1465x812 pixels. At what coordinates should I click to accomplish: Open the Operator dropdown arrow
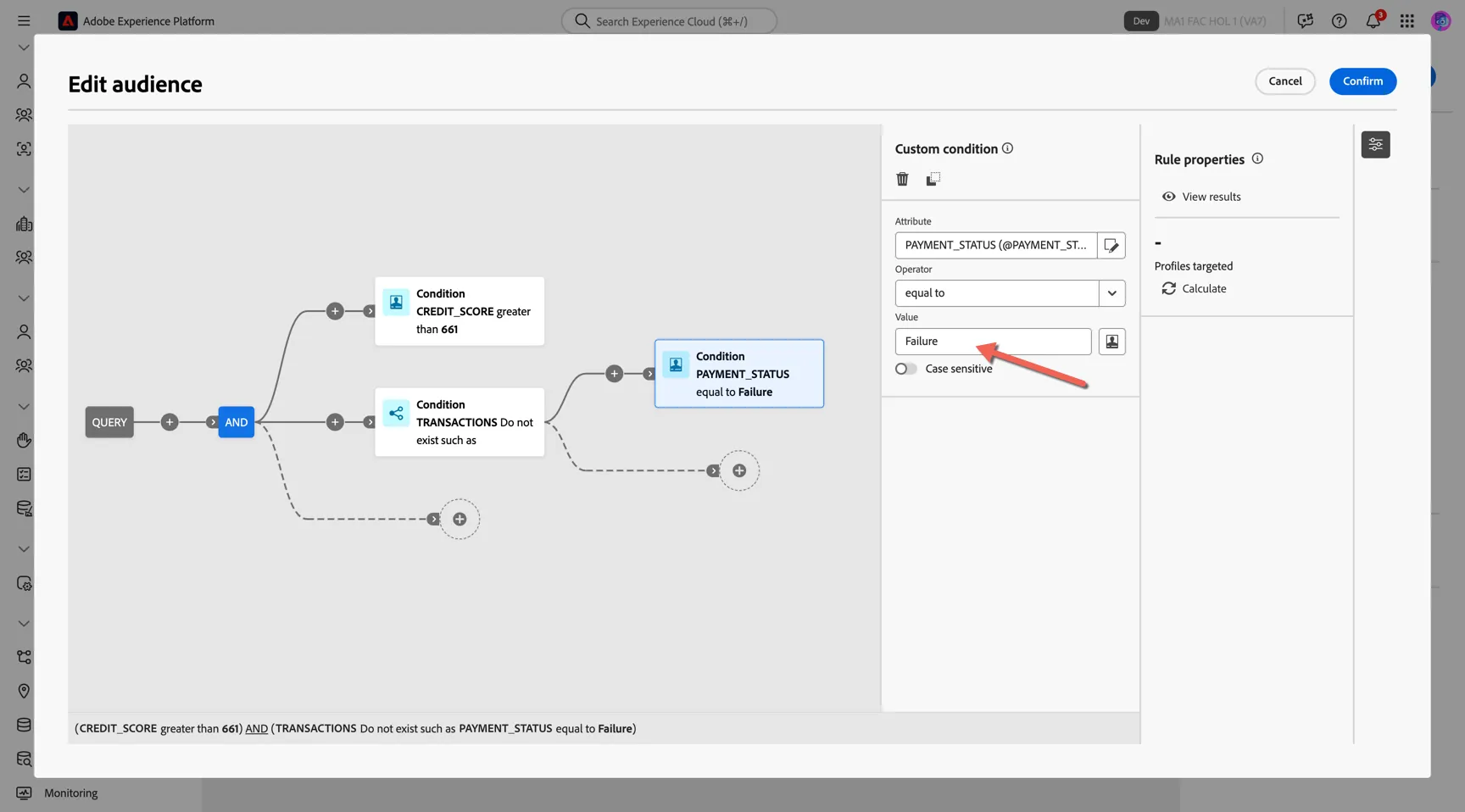[1111, 293]
